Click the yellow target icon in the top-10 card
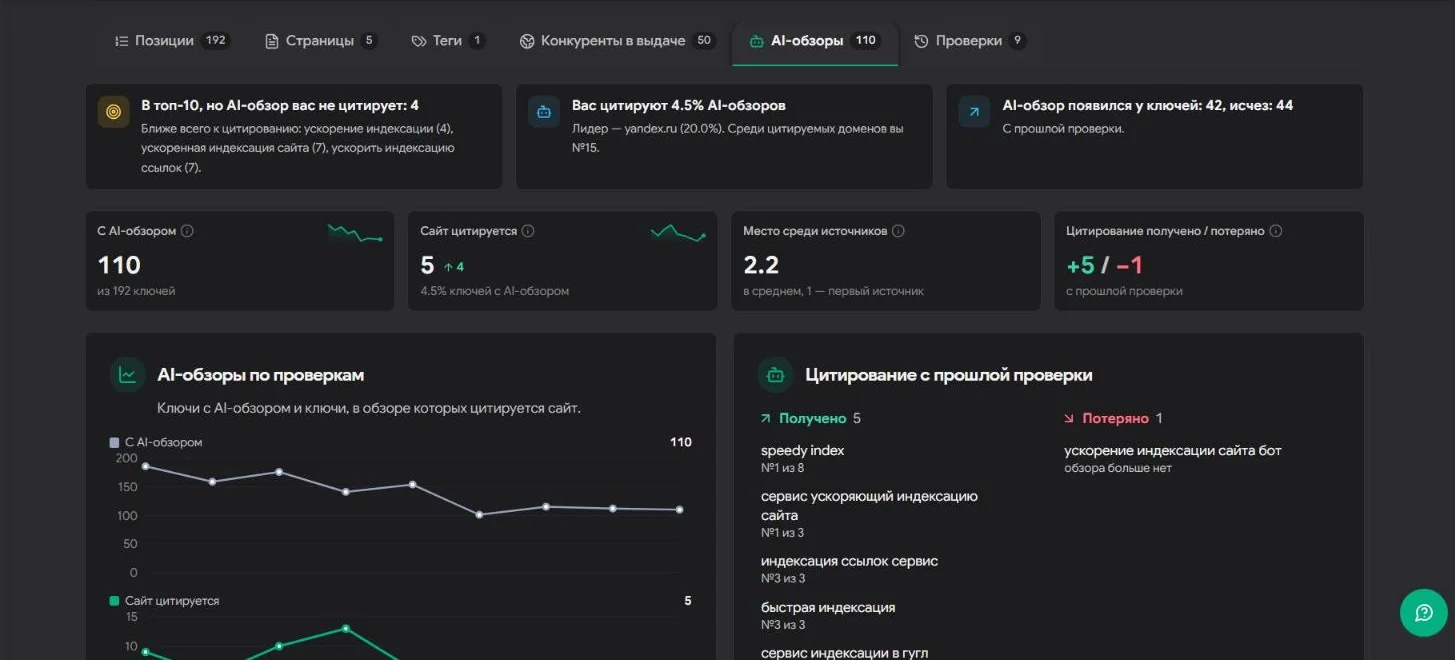This screenshot has width=1455, height=660. [114, 112]
